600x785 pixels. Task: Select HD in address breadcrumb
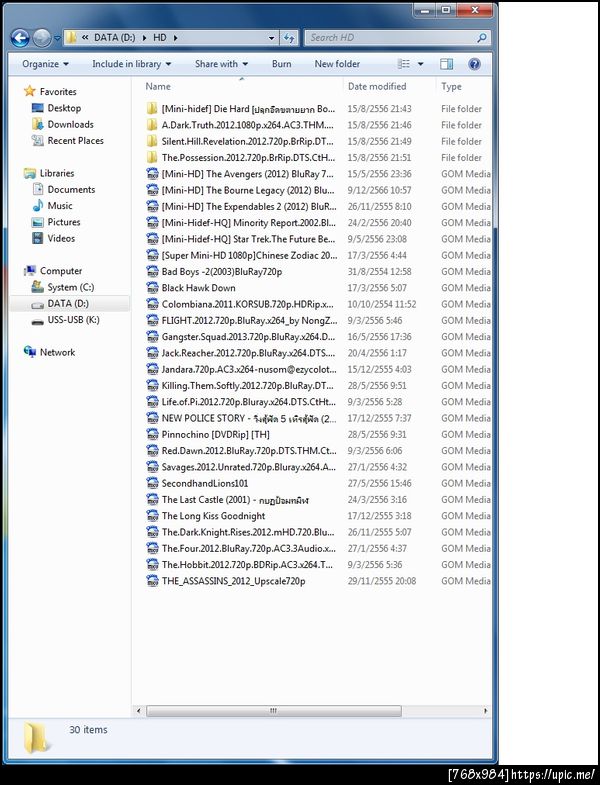point(160,38)
